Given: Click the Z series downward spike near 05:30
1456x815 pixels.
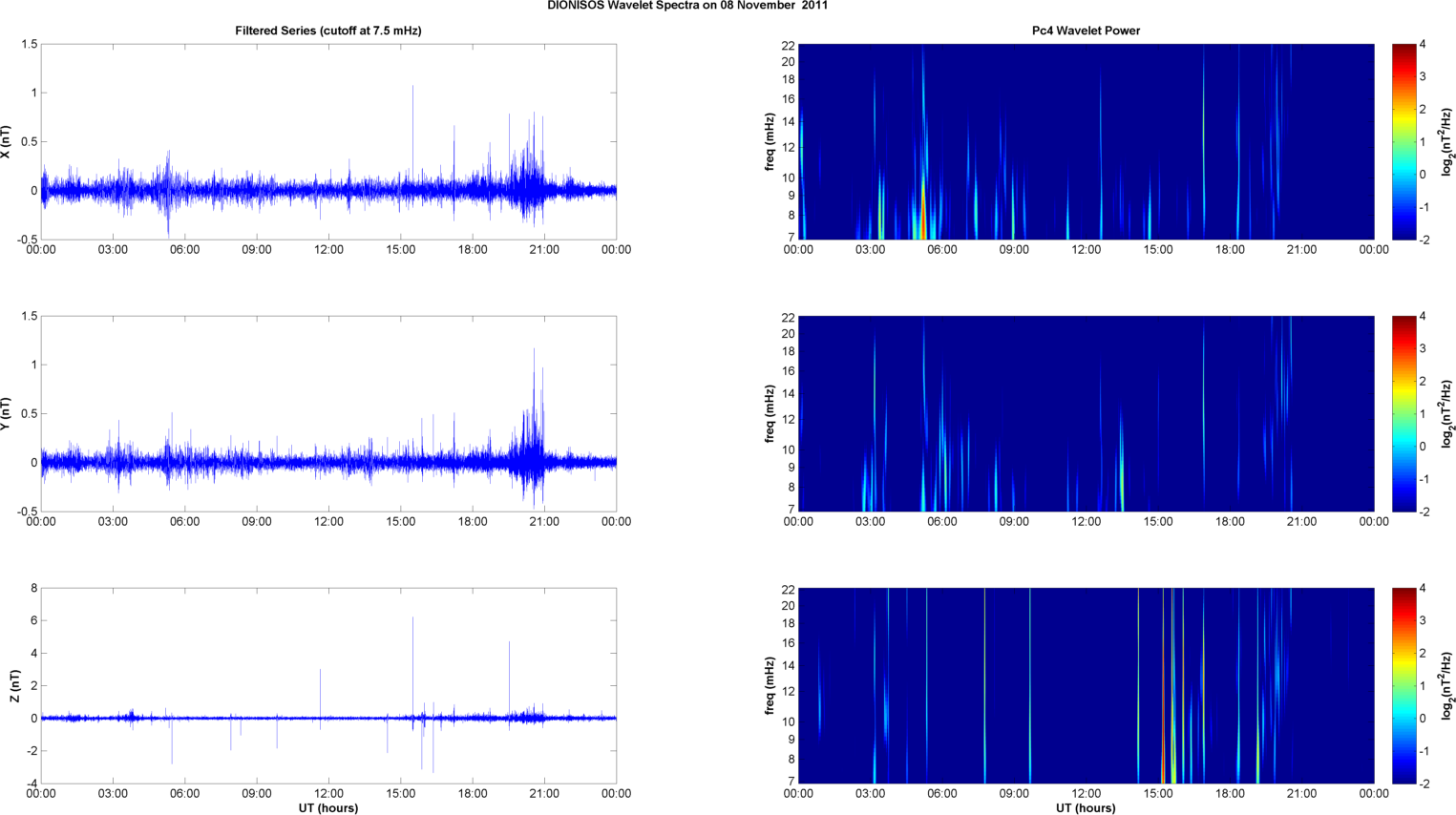Looking at the screenshot, I should (172, 741).
